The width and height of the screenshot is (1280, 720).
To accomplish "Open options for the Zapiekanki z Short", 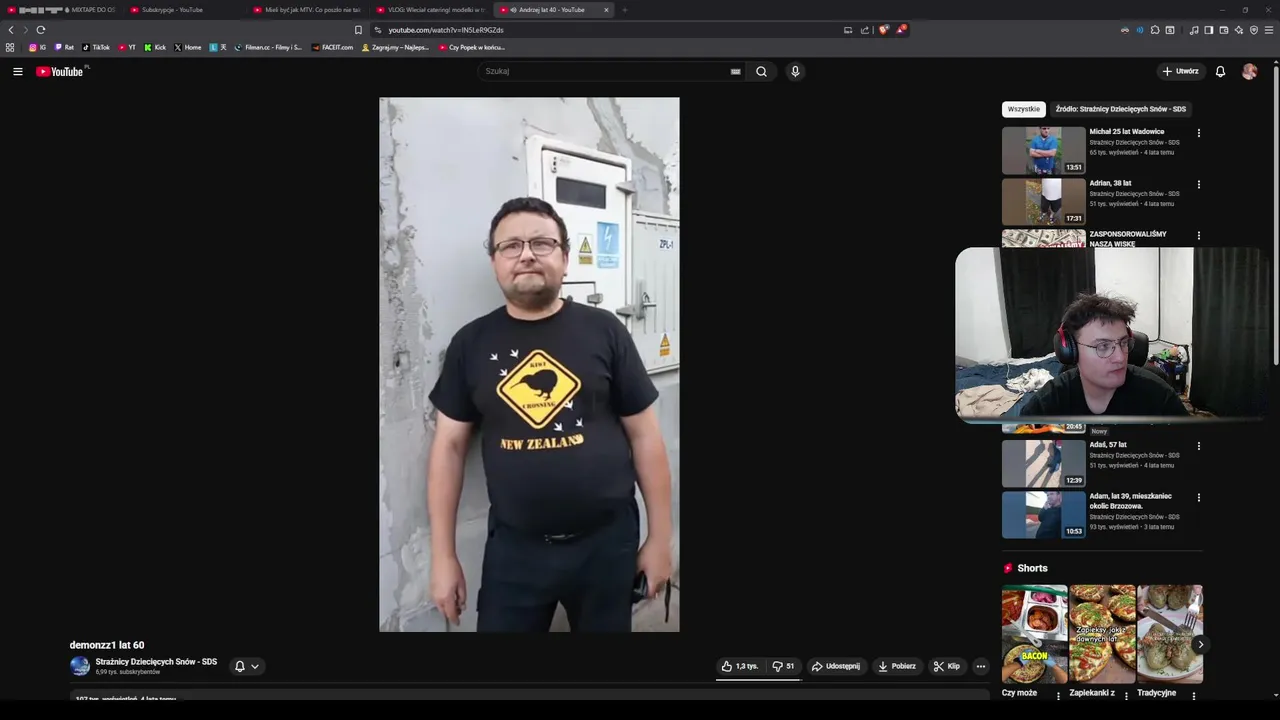I will point(1126,696).
